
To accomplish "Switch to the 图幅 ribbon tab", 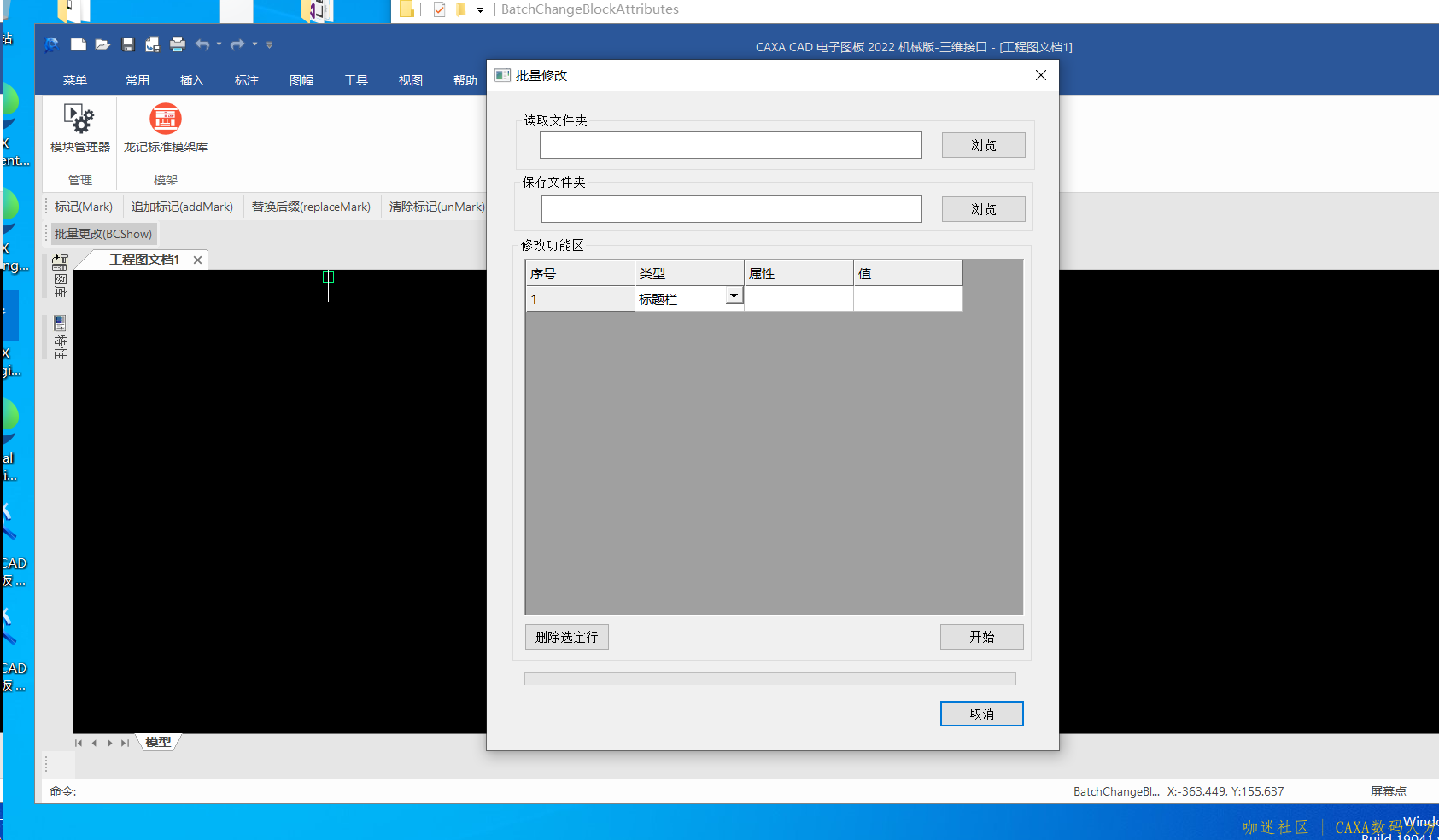I will [x=301, y=80].
